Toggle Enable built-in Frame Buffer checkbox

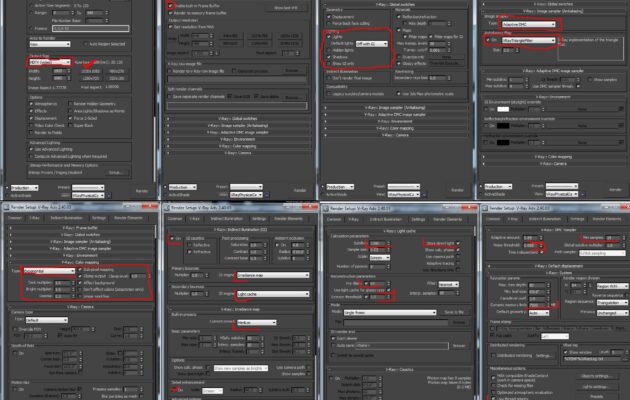[x=166, y=6]
